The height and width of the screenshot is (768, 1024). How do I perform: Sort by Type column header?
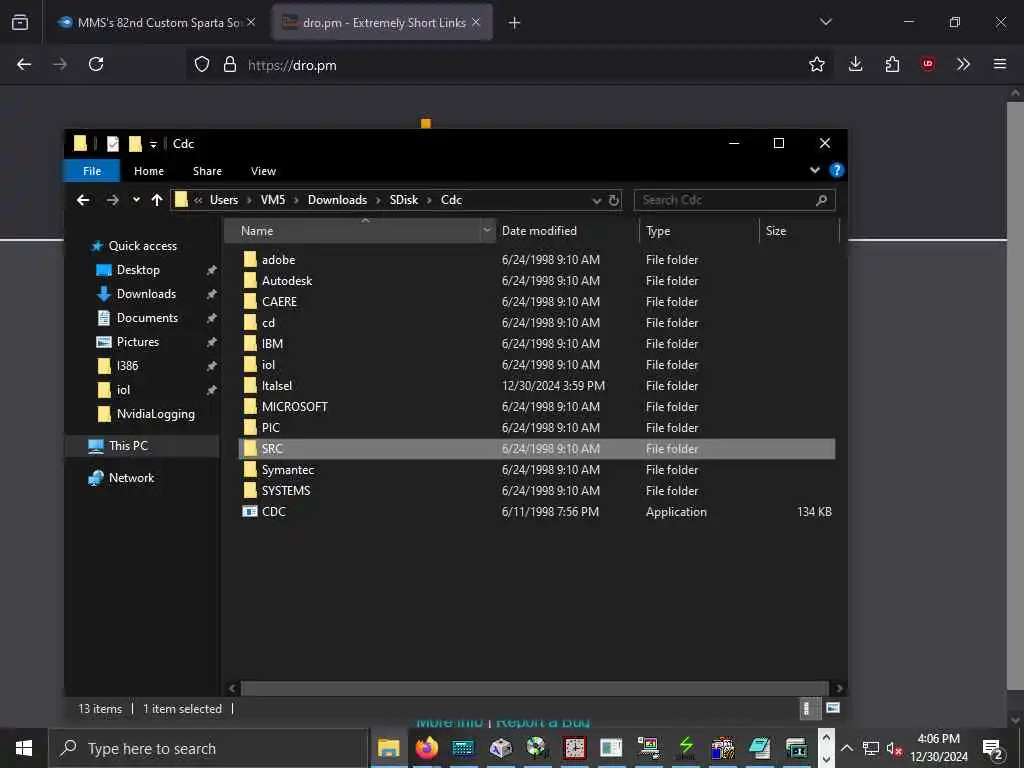(x=699, y=231)
